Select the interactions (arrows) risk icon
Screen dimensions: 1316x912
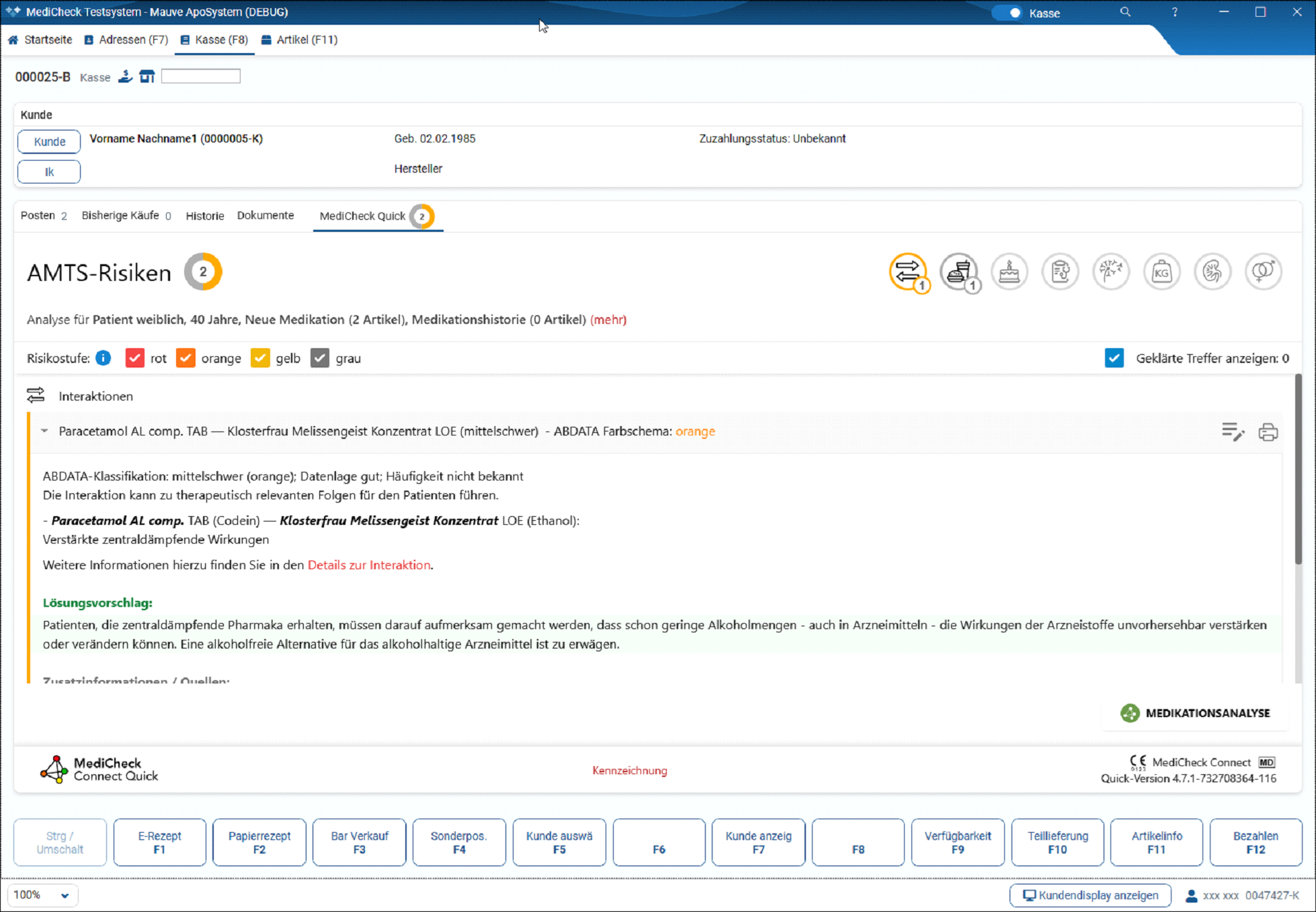pyautogui.click(x=907, y=272)
